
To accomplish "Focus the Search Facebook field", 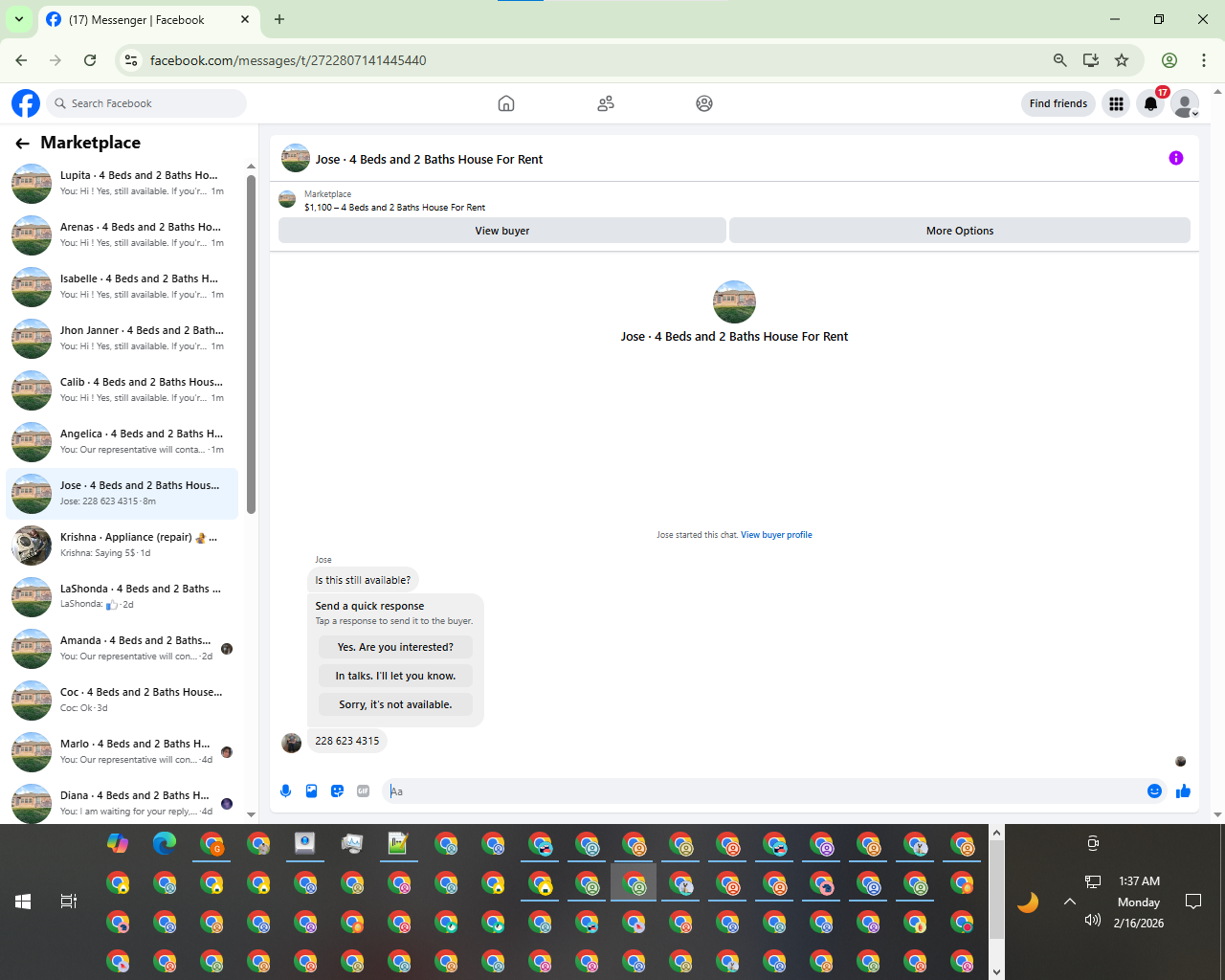I will point(145,103).
